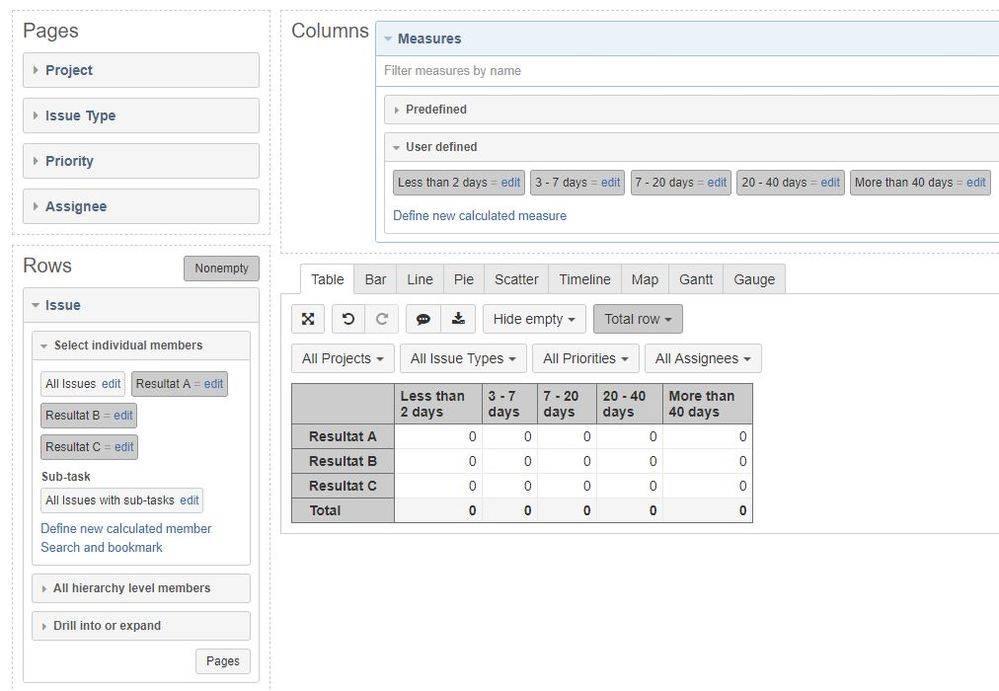Toggle the 7 - 20 days measure
The image size is (999, 691).
(x=664, y=183)
